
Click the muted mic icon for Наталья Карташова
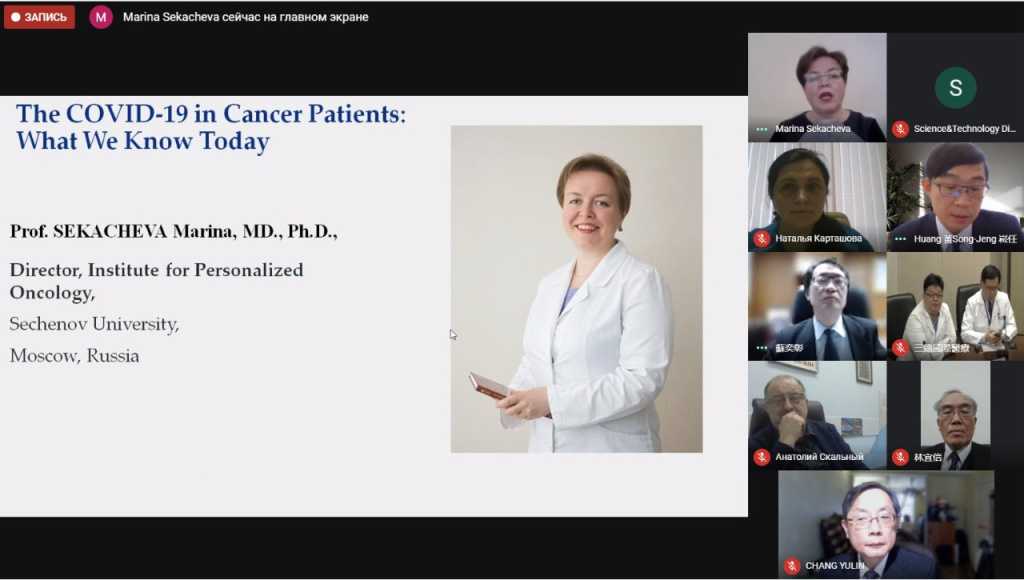click(762, 238)
